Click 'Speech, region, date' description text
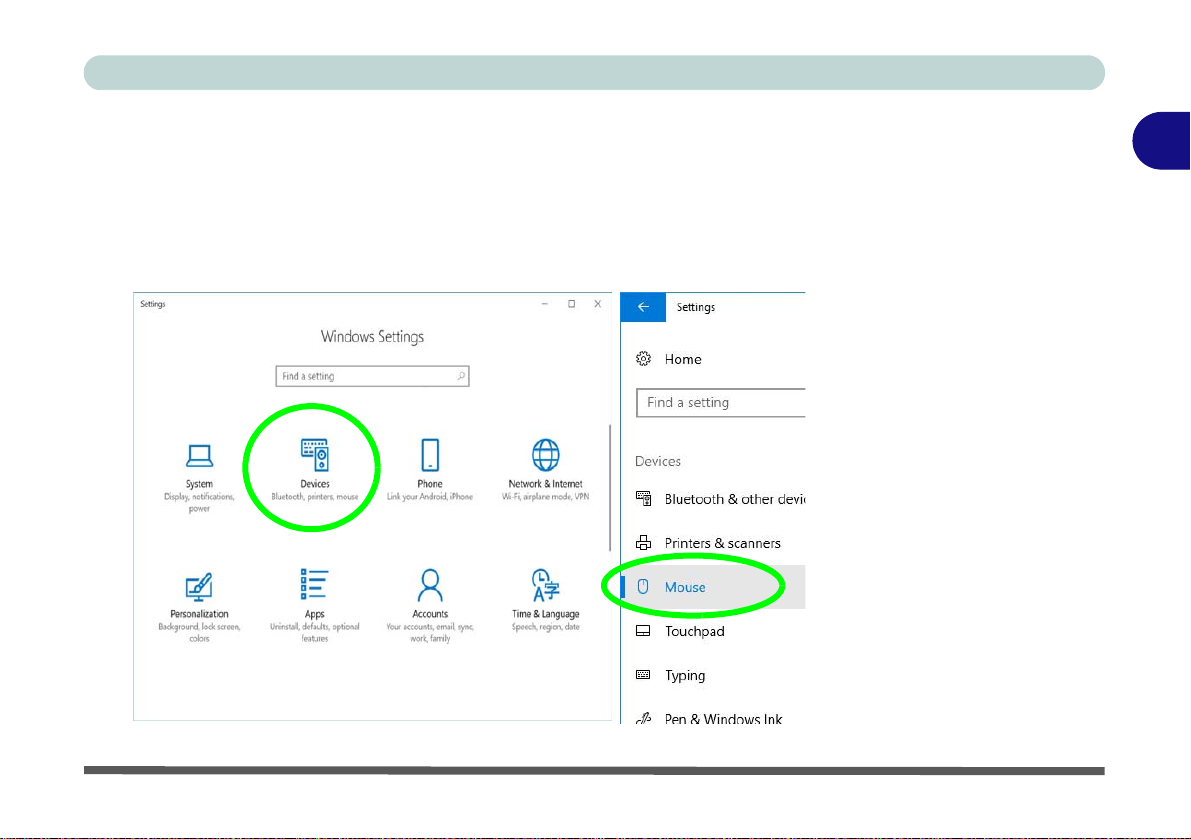Image resolution: width=1191 pixels, height=839 pixels. 545,627
